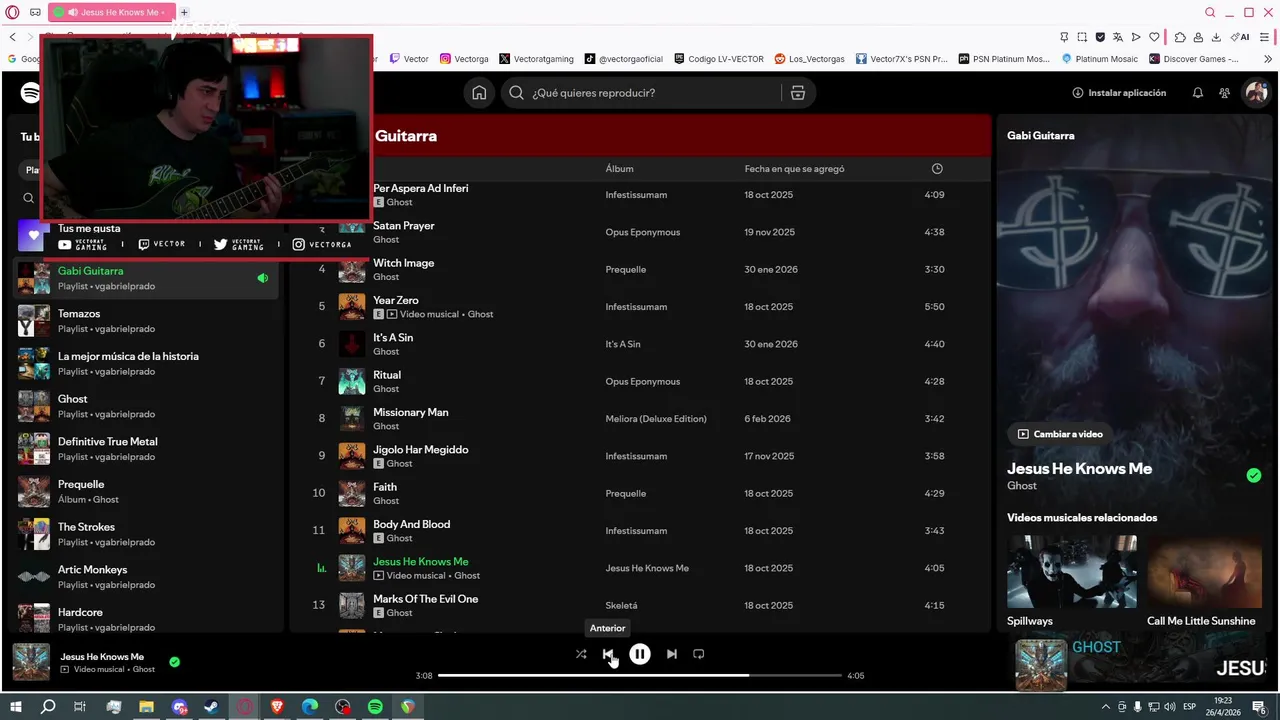Open Opera browser main menu logo
The image size is (1280, 720).
[12, 12]
